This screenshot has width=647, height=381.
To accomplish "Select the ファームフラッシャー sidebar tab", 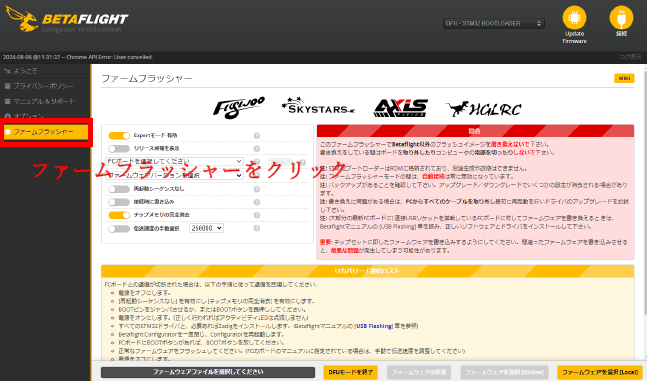I will [46, 132].
